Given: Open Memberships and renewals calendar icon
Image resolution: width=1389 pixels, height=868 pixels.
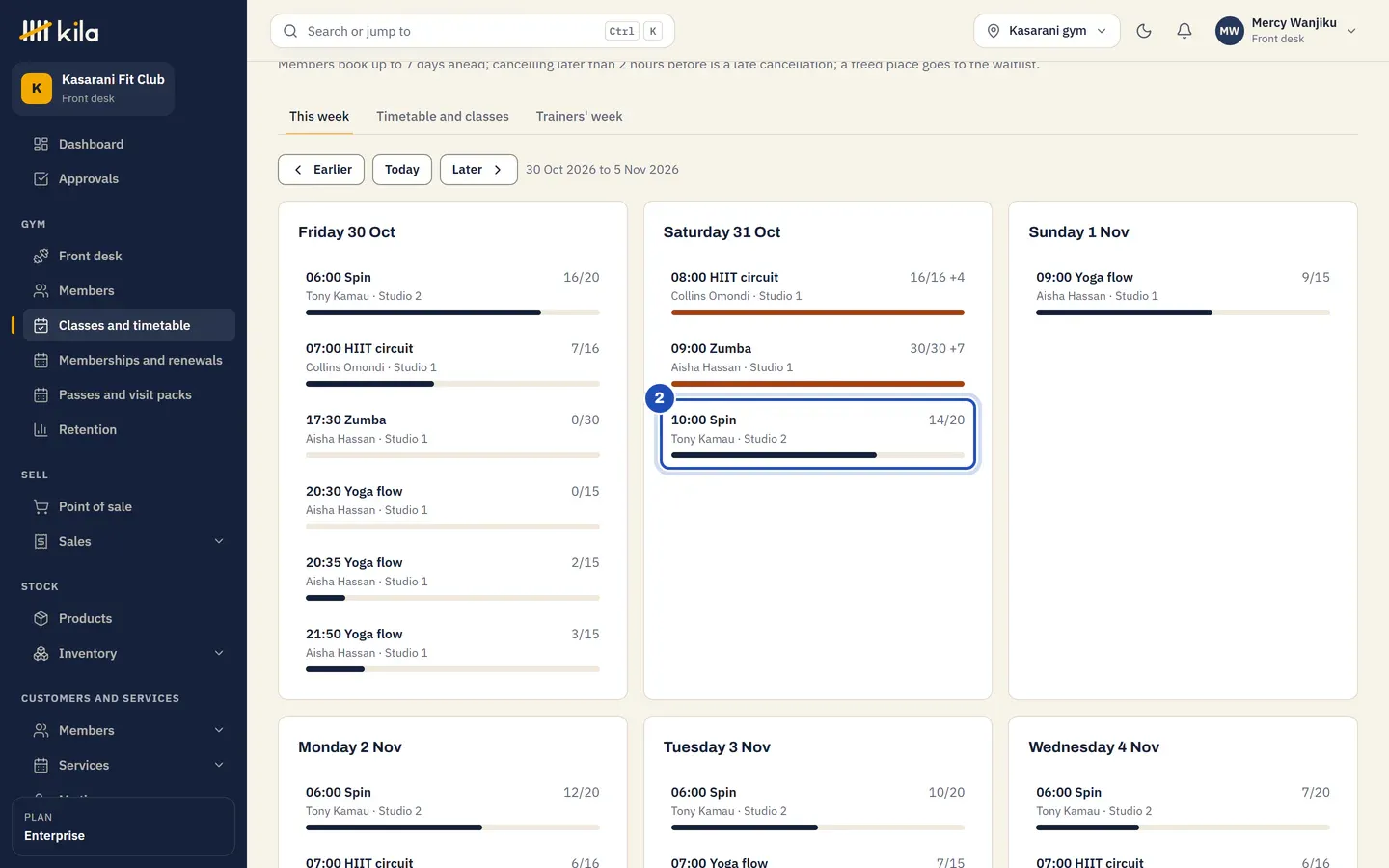Looking at the screenshot, I should point(41,360).
